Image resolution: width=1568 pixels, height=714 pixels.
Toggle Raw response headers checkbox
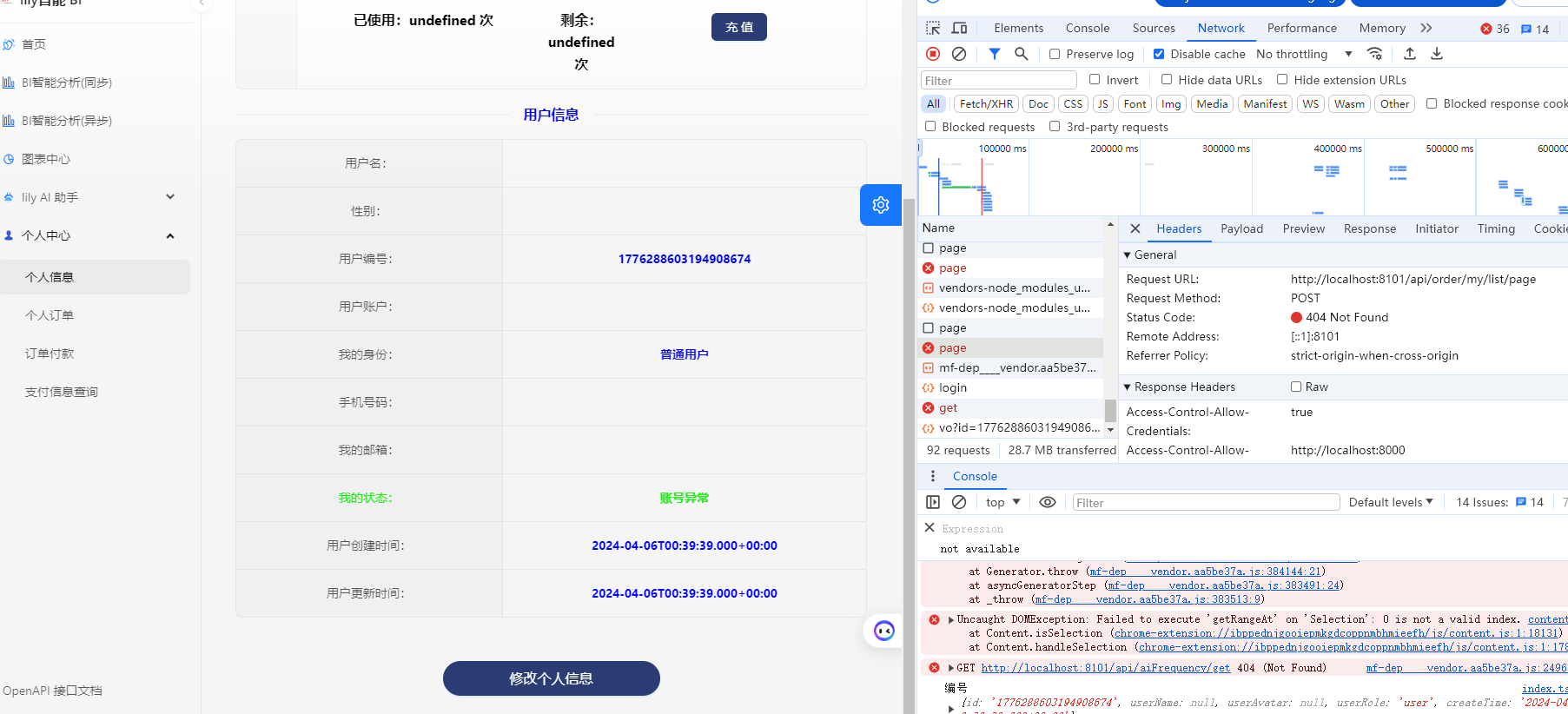point(1296,387)
